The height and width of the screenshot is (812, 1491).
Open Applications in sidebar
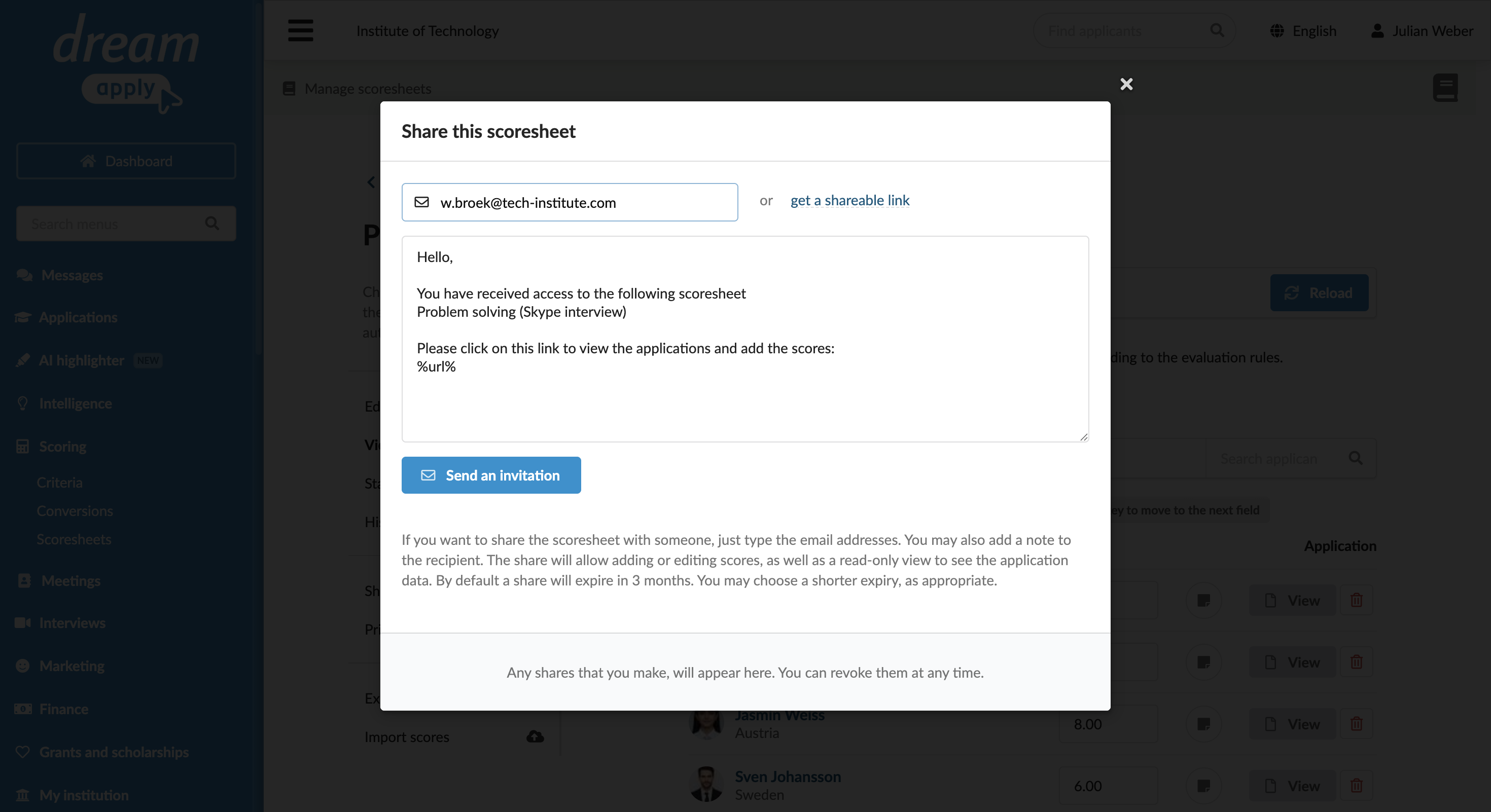(x=78, y=317)
